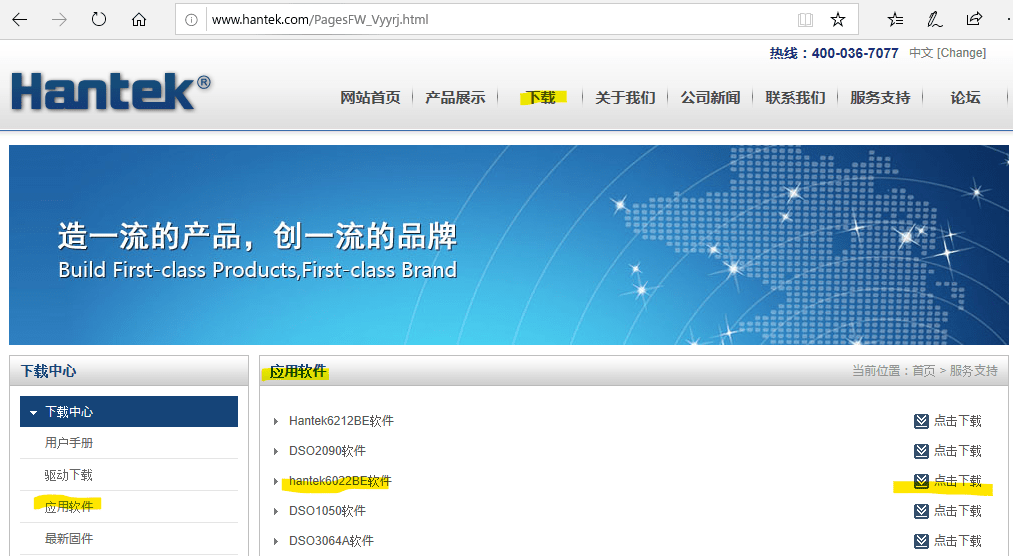Show site information icon in address bar
The height and width of the screenshot is (556, 1013).
point(191,20)
